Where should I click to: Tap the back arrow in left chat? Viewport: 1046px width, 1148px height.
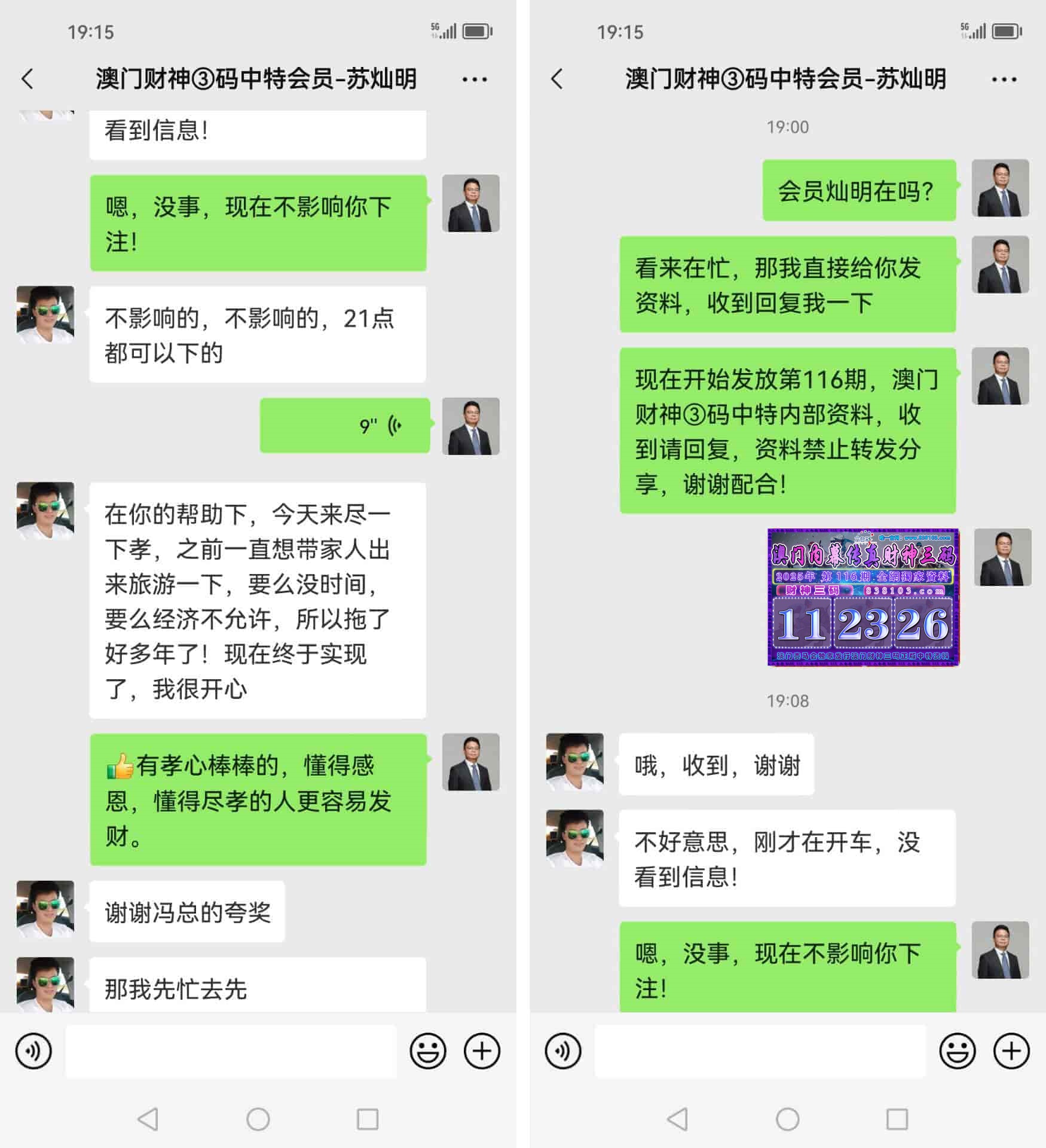coord(27,79)
